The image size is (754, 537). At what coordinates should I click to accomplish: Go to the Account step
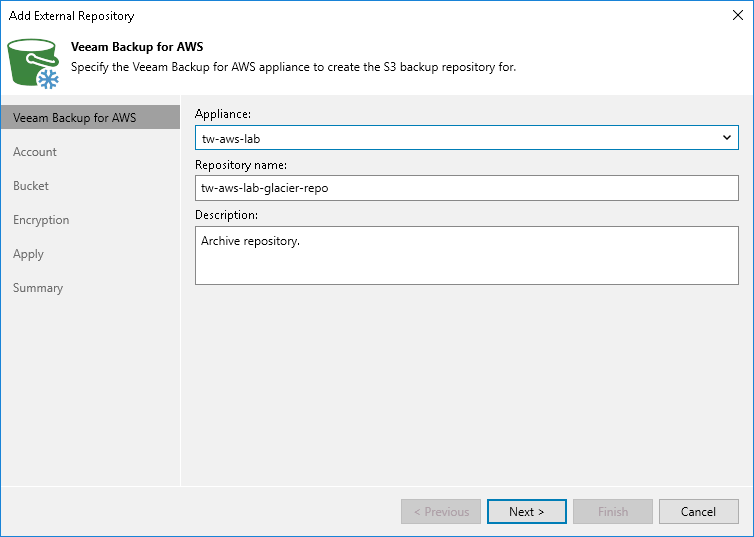click(35, 152)
